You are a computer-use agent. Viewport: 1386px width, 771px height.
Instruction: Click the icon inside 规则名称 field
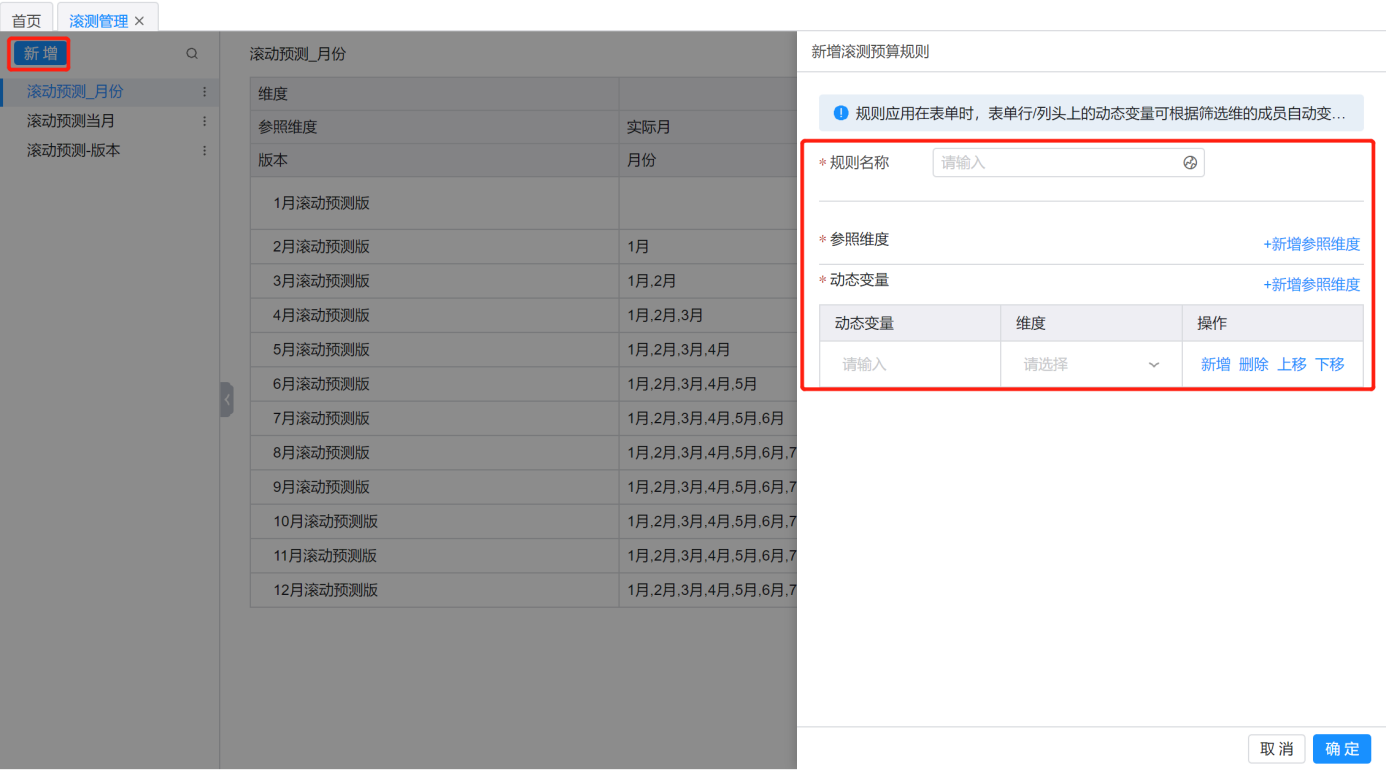pyautogui.click(x=1190, y=163)
